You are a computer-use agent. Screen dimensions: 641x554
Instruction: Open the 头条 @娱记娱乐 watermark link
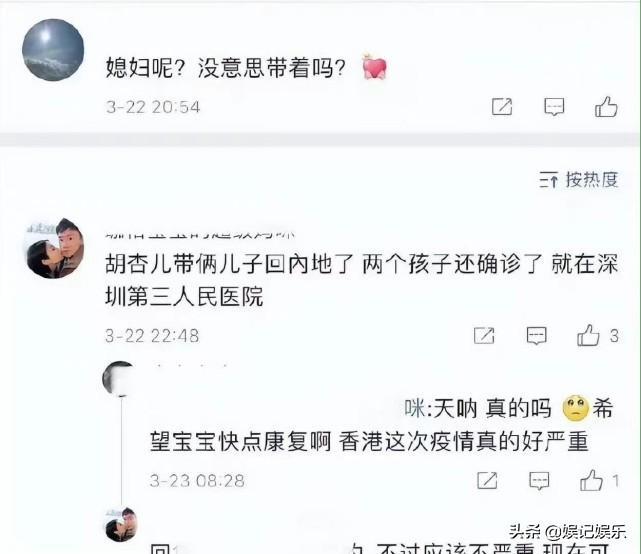[x=568, y=532]
